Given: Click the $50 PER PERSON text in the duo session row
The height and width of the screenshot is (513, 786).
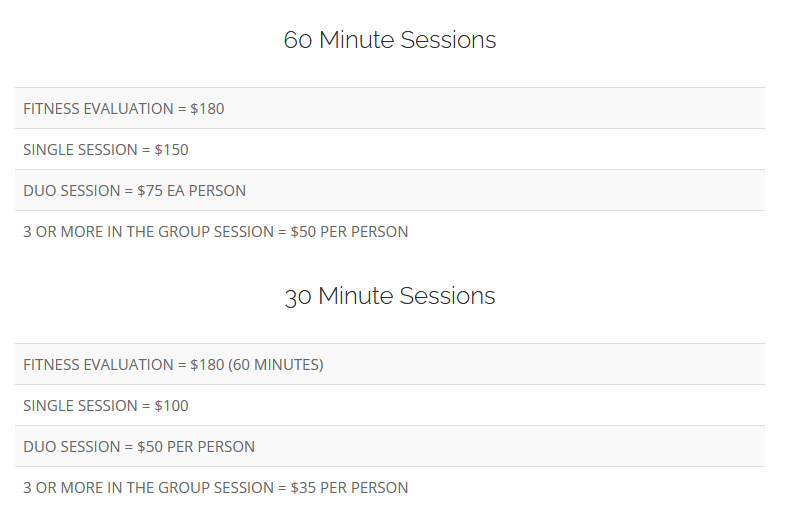Looking at the screenshot, I should pyautogui.click(x=196, y=447).
